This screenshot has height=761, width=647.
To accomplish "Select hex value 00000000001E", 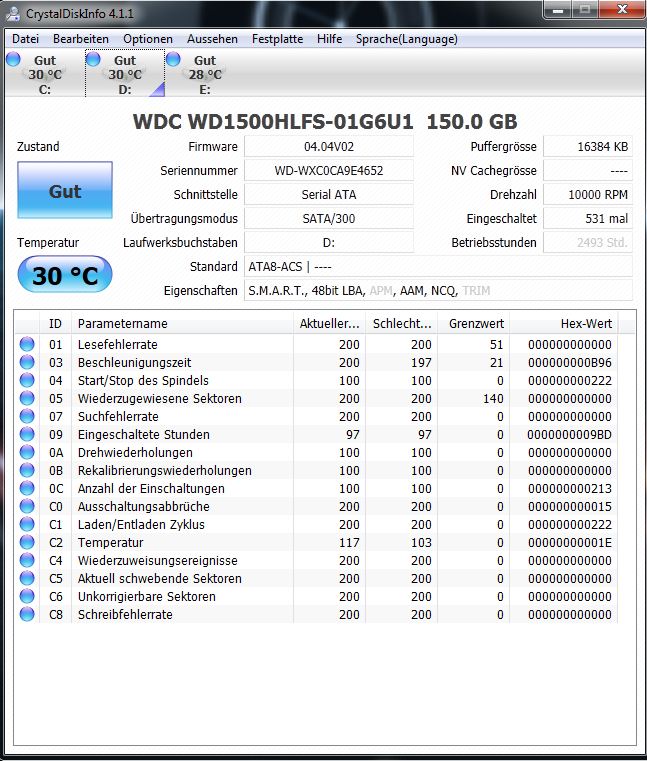I will pyautogui.click(x=570, y=543).
